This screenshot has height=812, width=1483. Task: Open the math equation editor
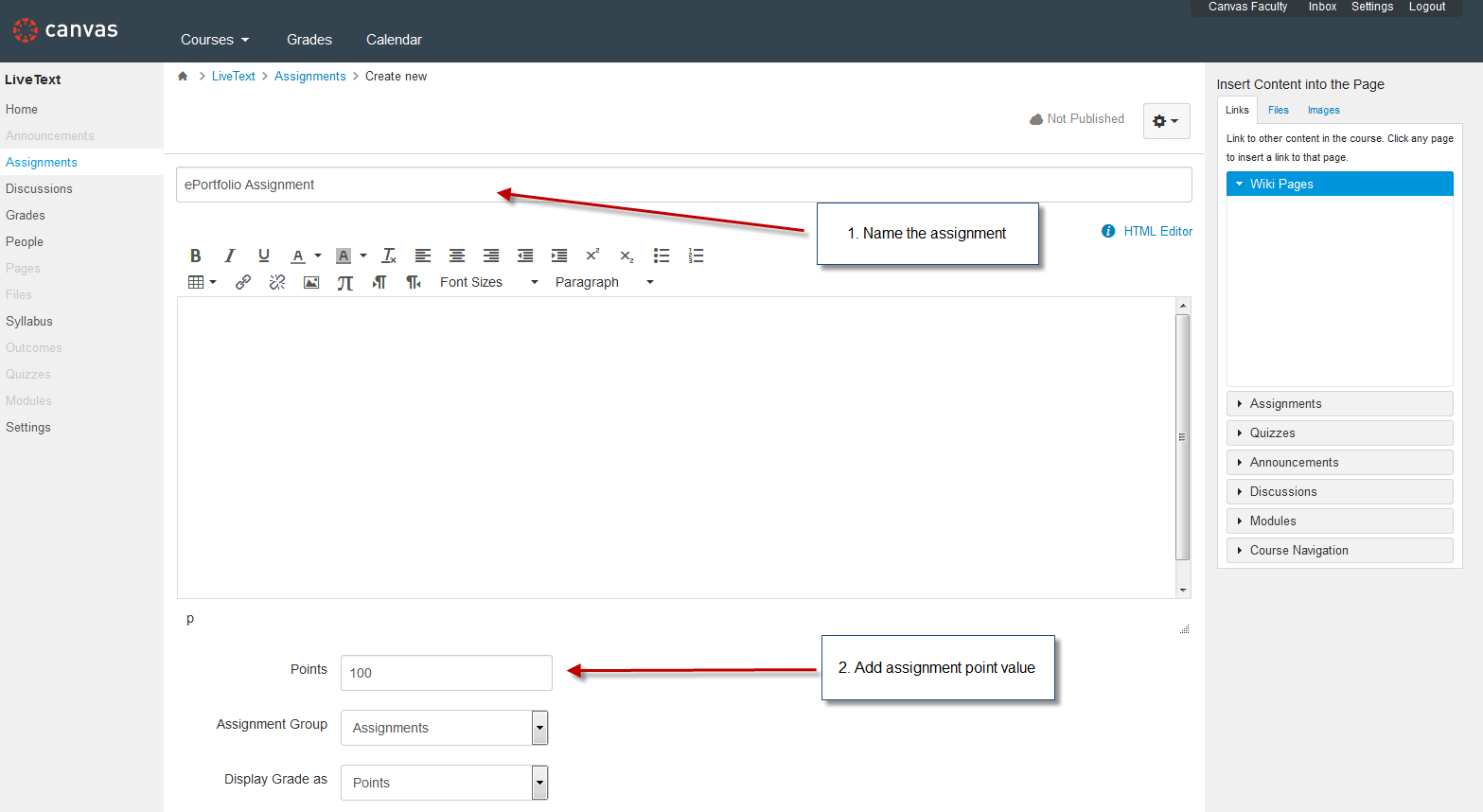coord(345,281)
